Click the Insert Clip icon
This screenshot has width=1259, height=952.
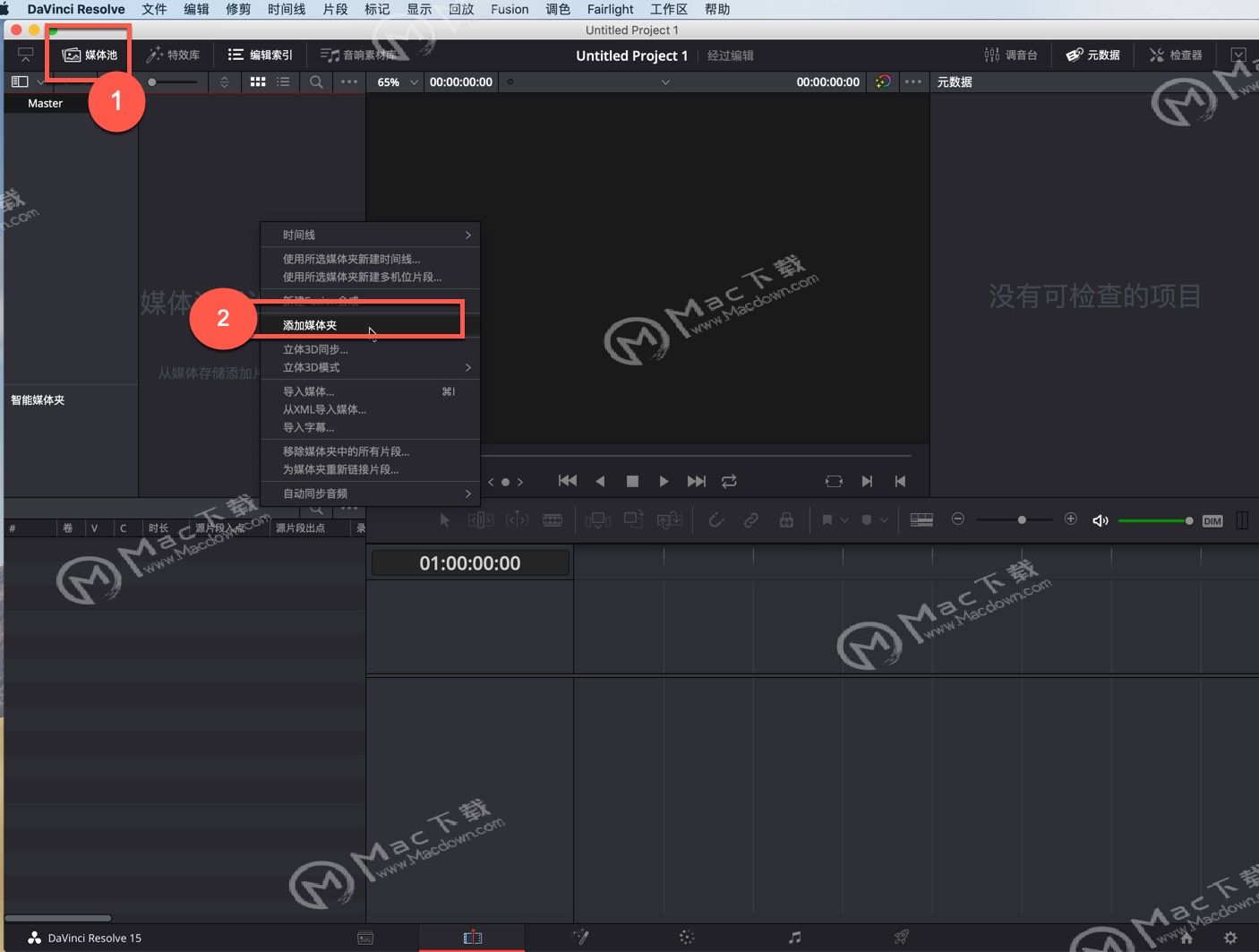tap(597, 519)
